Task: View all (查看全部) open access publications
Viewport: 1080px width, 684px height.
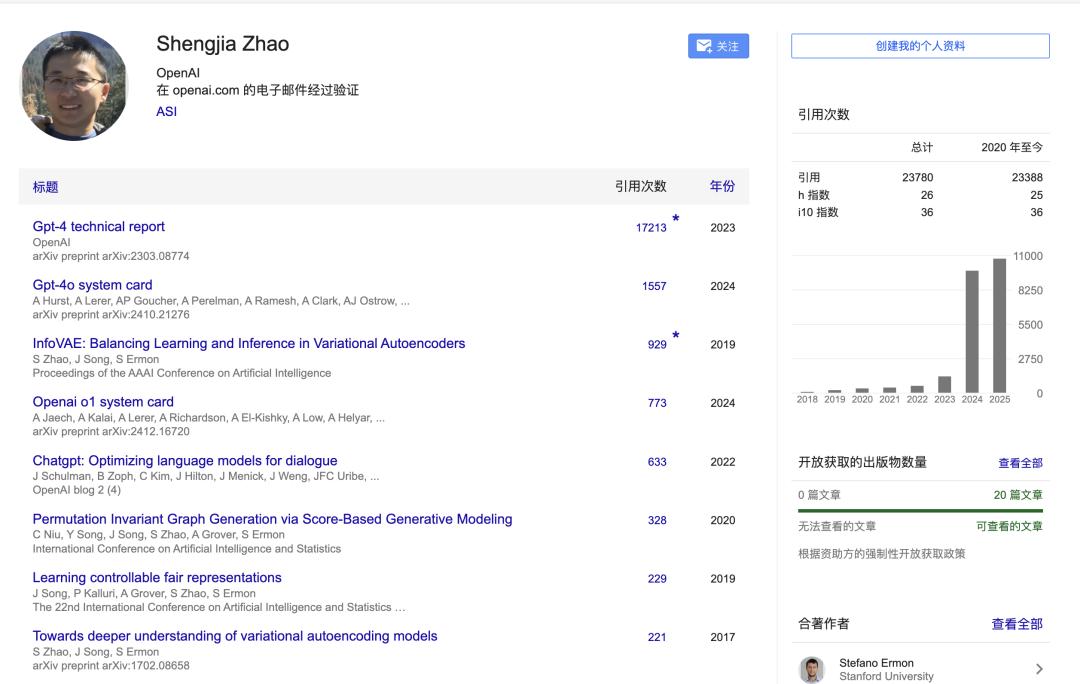Action: pyautogui.click(x=1020, y=463)
